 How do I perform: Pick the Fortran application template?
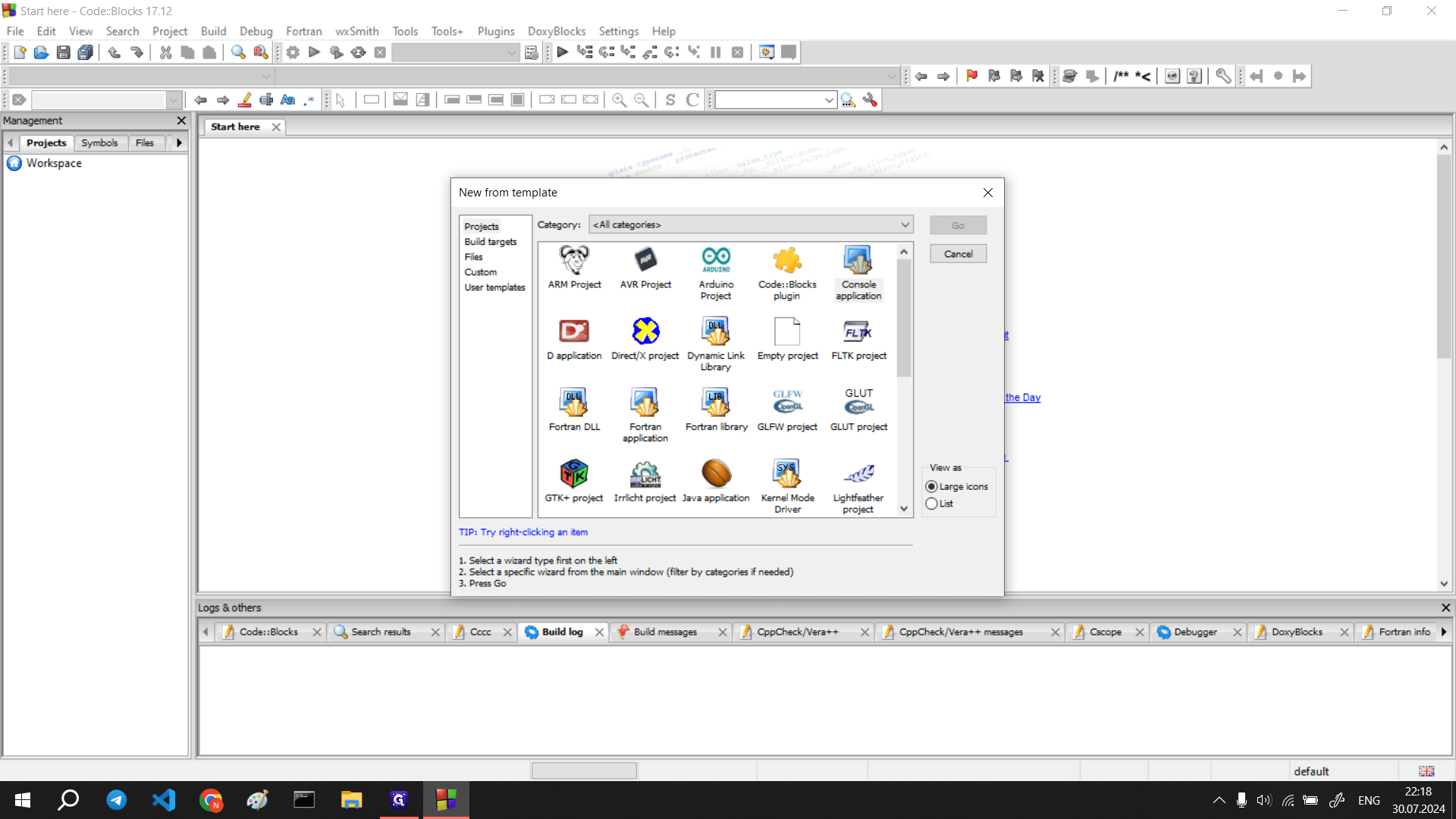[x=645, y=416]
